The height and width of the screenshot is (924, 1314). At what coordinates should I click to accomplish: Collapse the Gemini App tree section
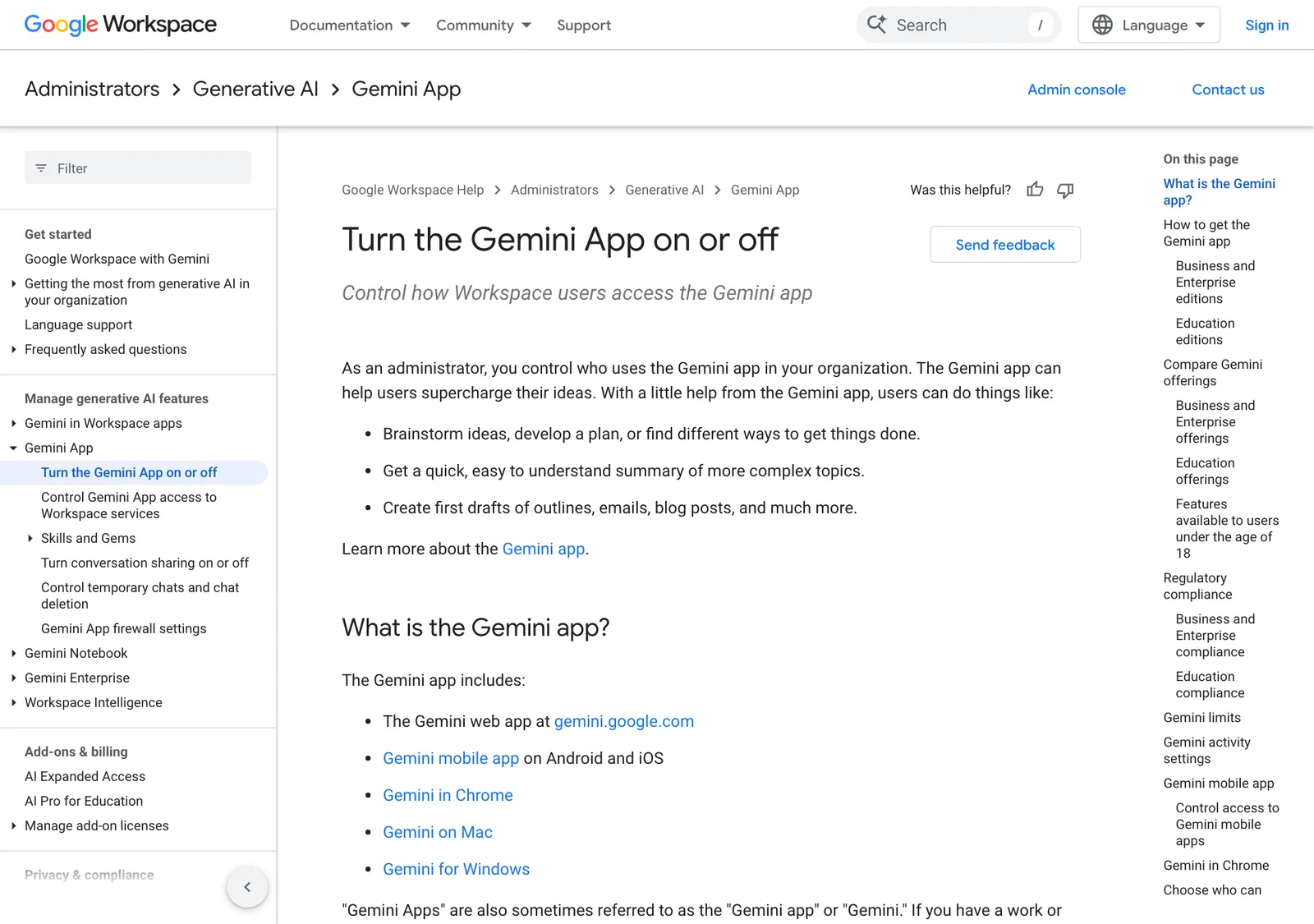pyautogui.click(x=13, y=448)
